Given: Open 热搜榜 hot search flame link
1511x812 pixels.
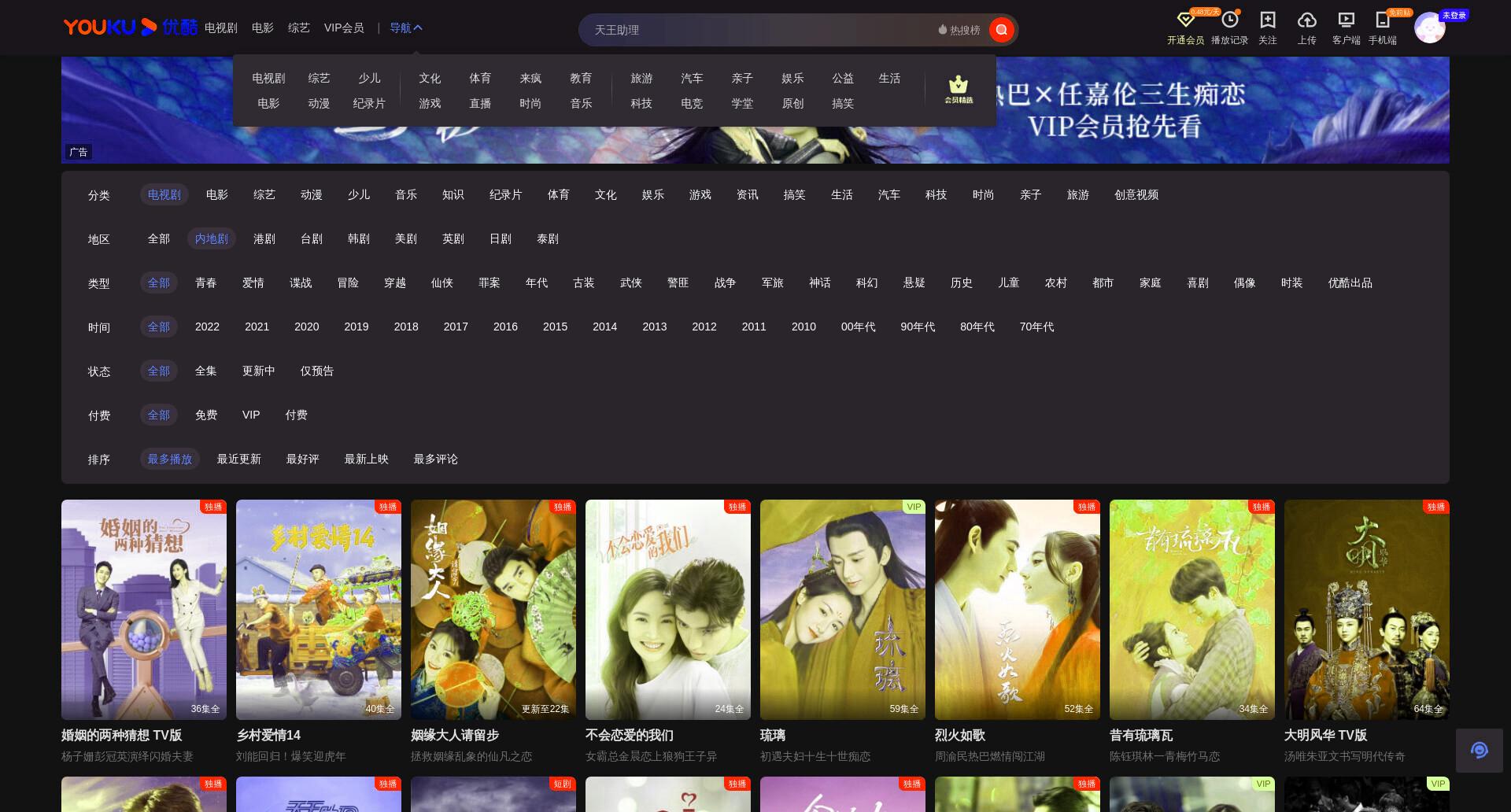Looking at the screenshot, I should [x=959, y=30].
